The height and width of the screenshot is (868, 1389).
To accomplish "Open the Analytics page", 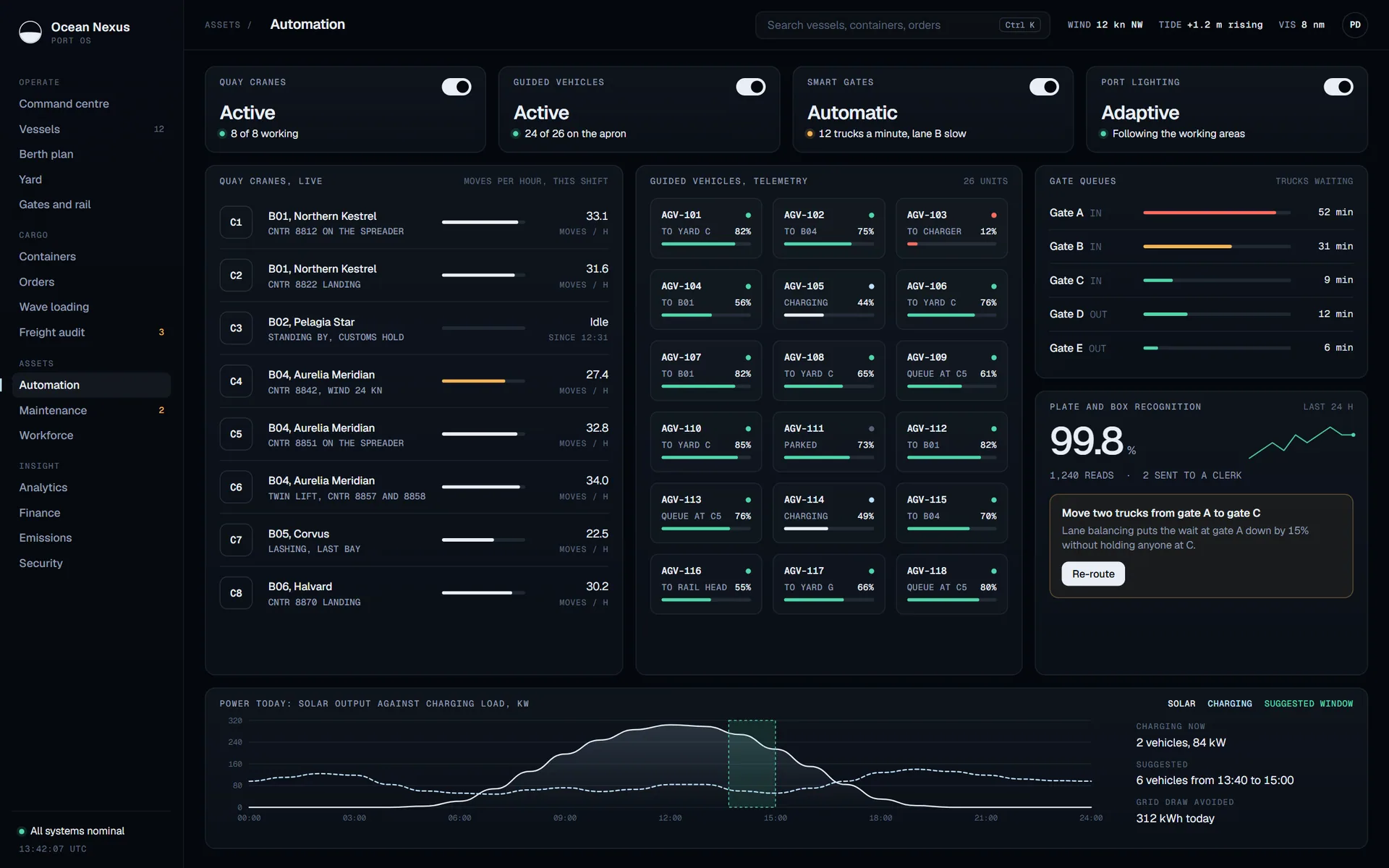I will pos(91,488).
